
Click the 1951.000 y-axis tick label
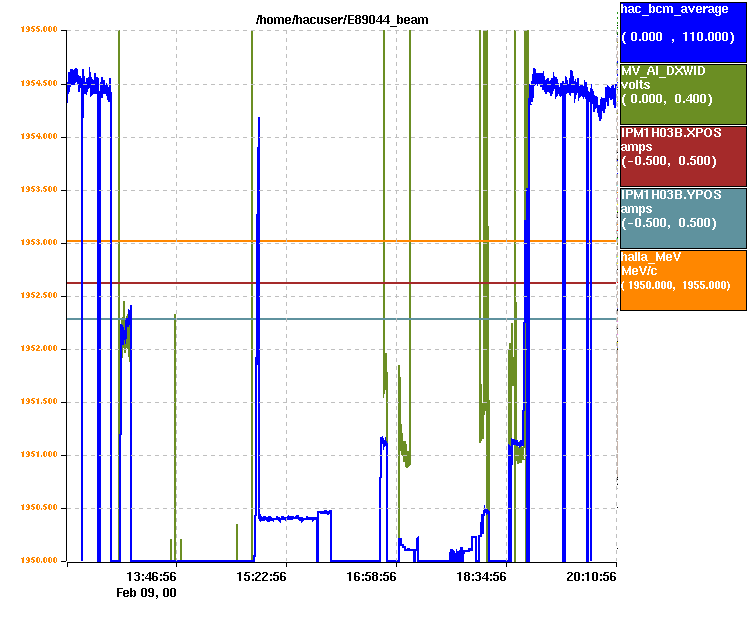pos(39,455)
